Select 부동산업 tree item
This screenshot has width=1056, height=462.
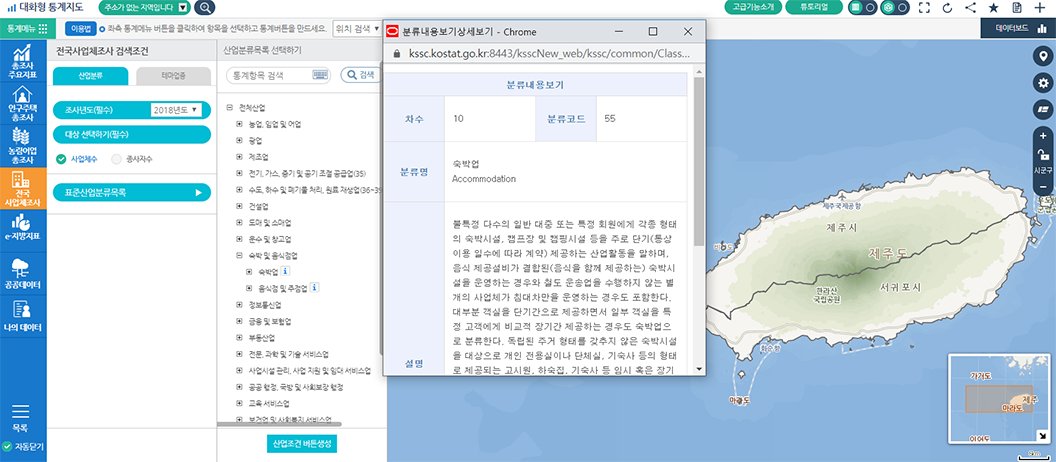tap(262, 337)
